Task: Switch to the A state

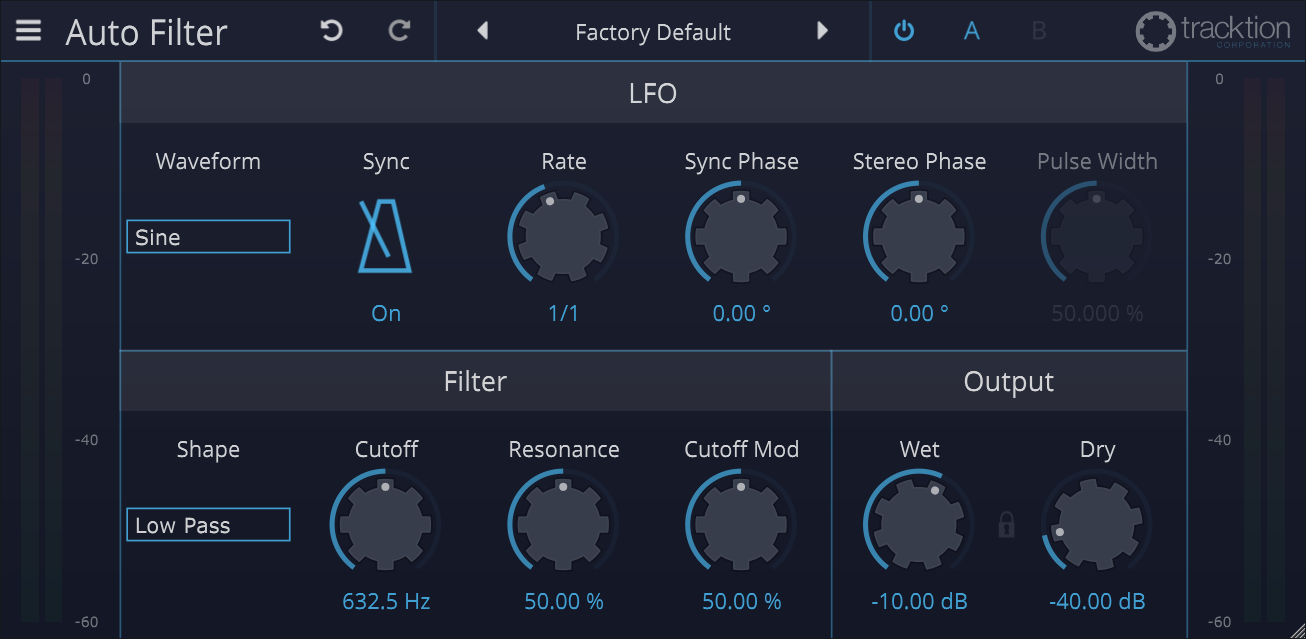Action: (x=971, y=31)
